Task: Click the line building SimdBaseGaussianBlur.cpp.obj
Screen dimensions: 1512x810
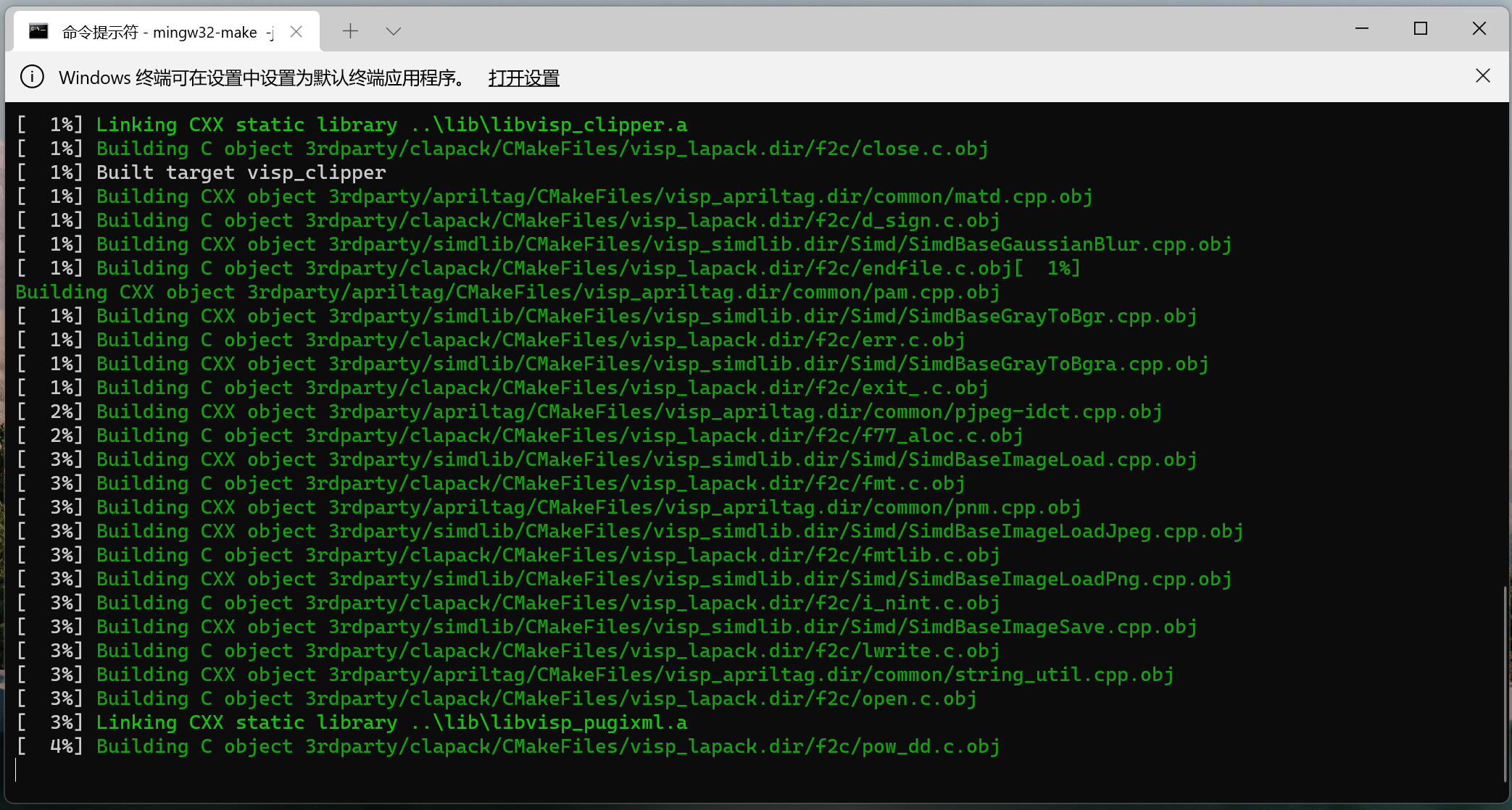Action: coord(624,244)
